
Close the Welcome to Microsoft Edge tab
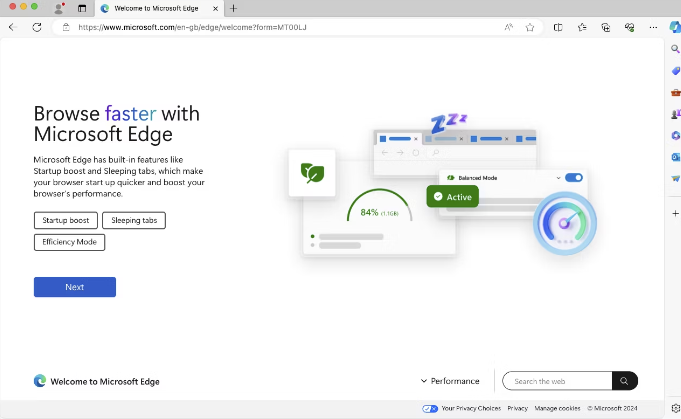[x=215, y=8]
